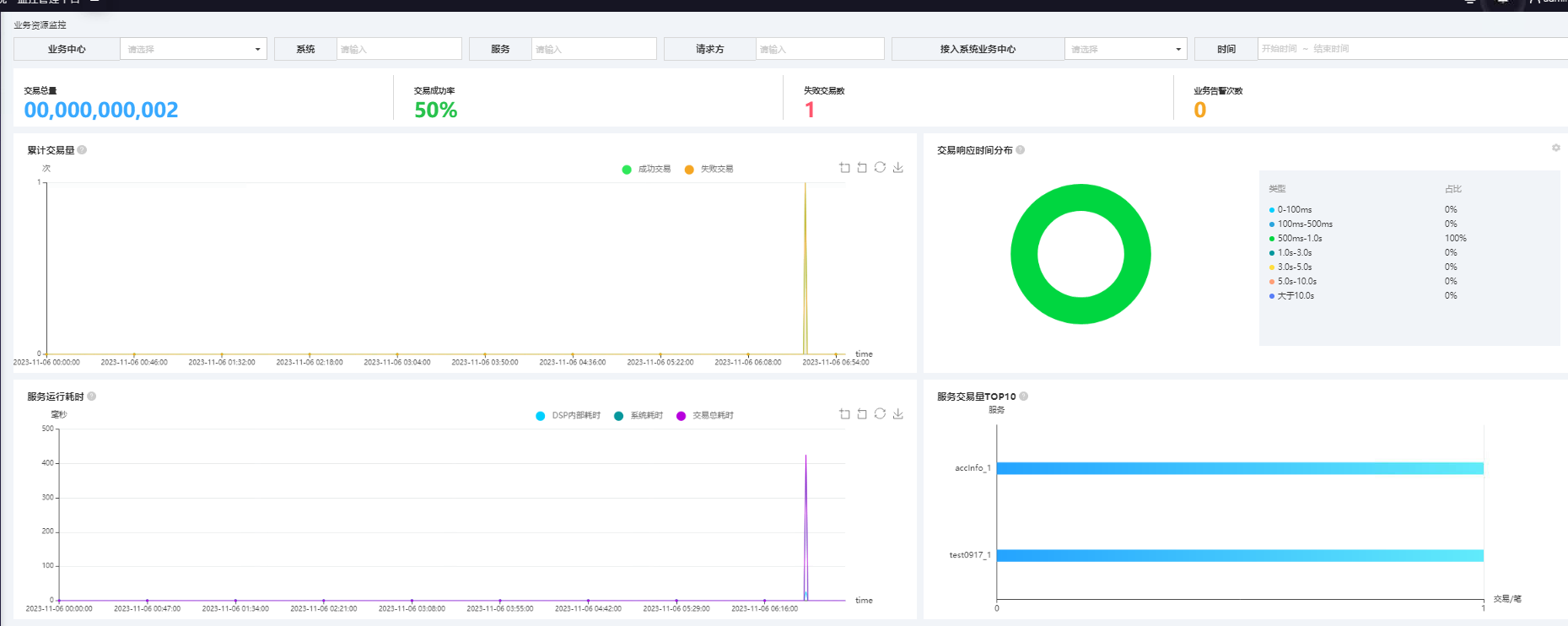1568x626 pixels.
Task: Open the 时间 date range picker
Action: click(1413, 49)
